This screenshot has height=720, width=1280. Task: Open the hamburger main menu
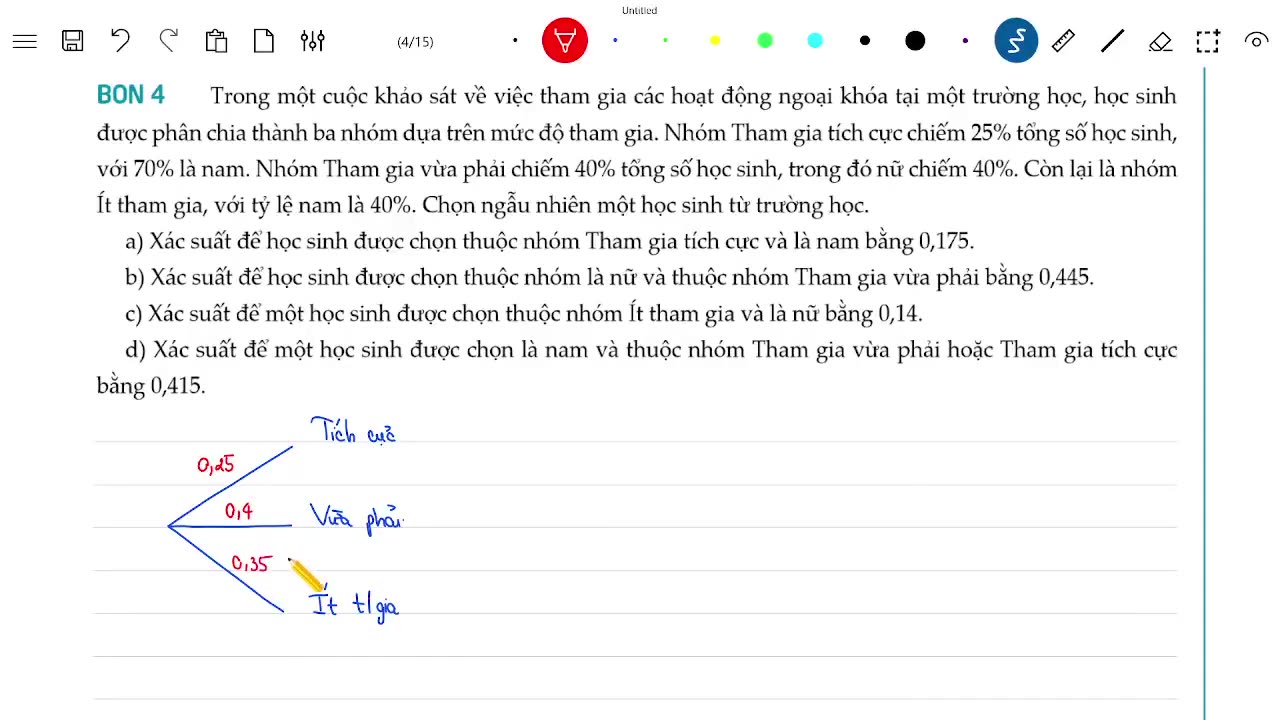click(x=25, y=41)
